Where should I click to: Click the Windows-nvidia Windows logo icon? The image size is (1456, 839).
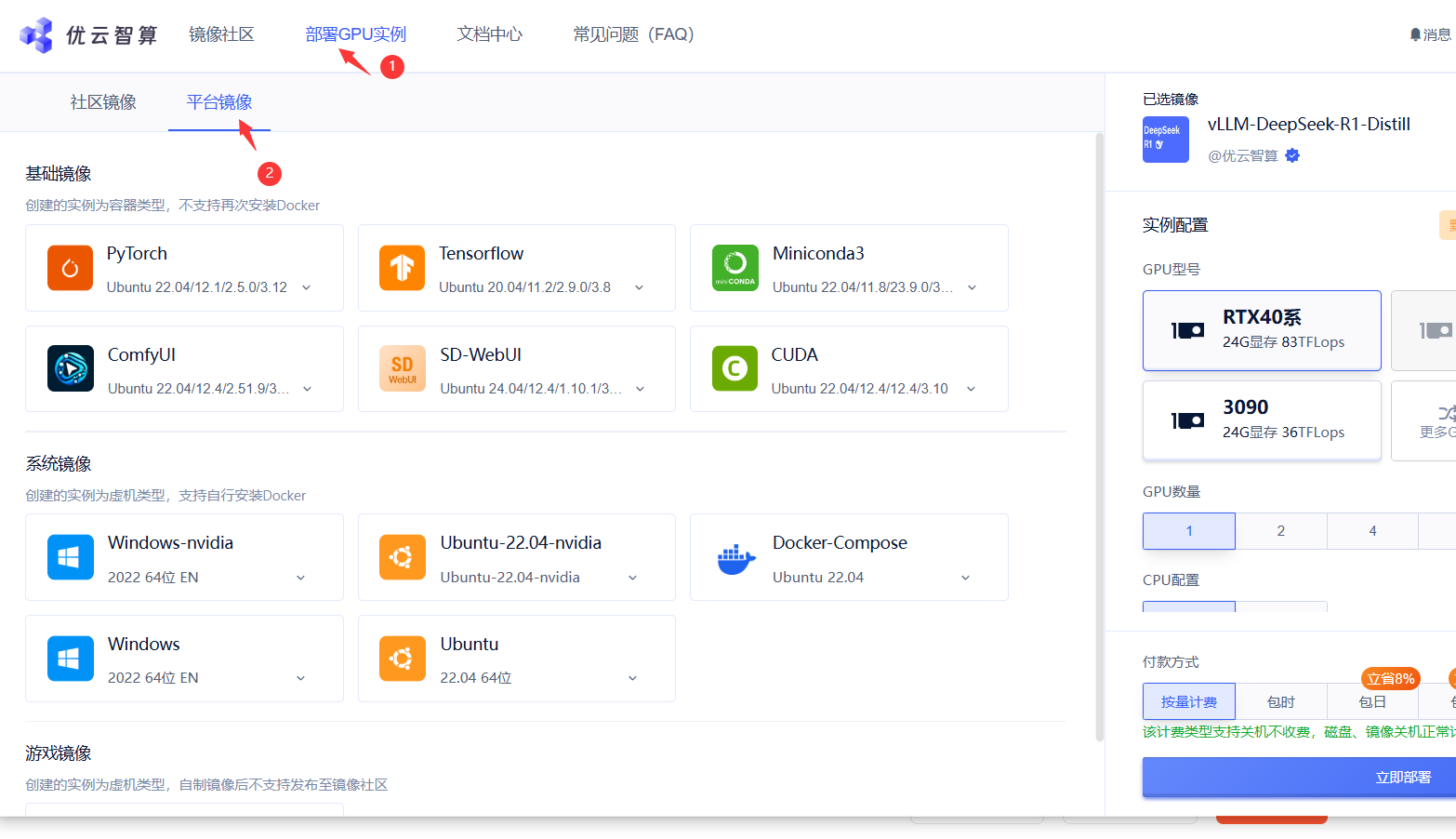[x=70, y=557]
